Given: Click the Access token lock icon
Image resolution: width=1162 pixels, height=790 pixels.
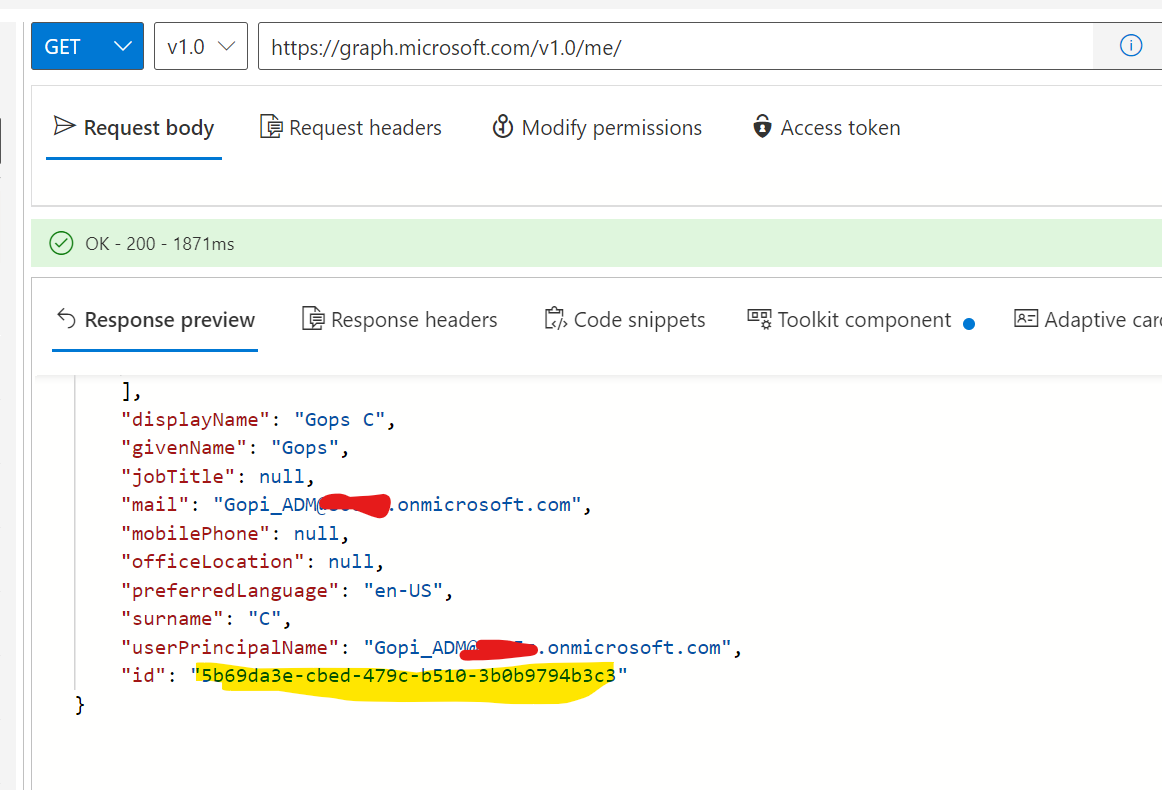Looking at the screenshot, I should (x=762, y=127).
